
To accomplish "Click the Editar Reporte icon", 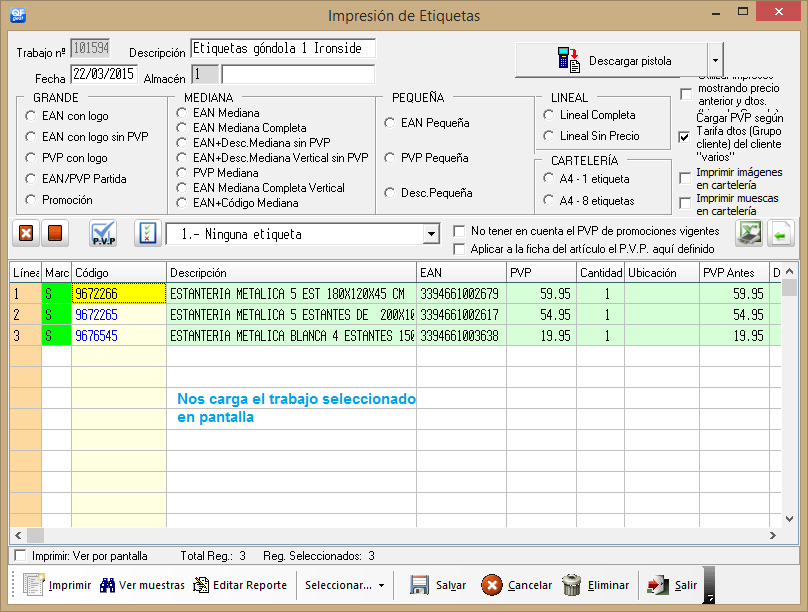I will 201,585.
